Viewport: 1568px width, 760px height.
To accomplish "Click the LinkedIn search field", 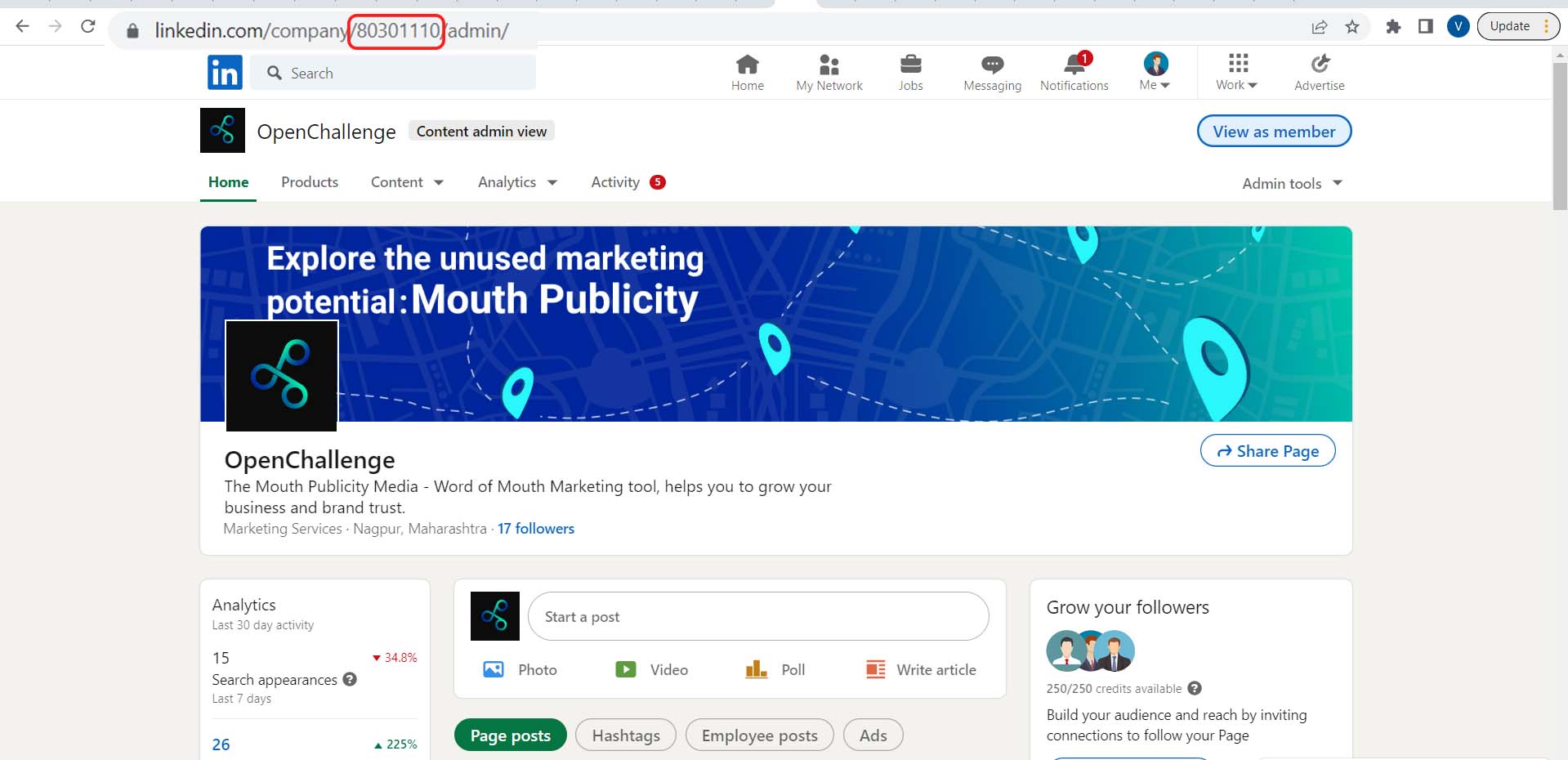I will coord(393,73).
